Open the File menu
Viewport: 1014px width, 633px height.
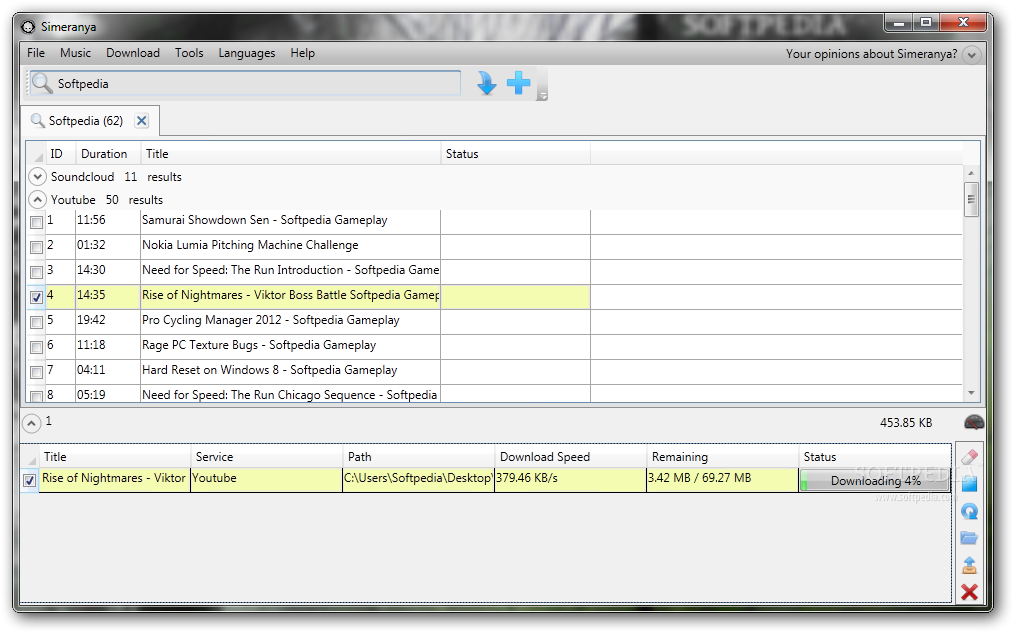(x=36, y=53)
